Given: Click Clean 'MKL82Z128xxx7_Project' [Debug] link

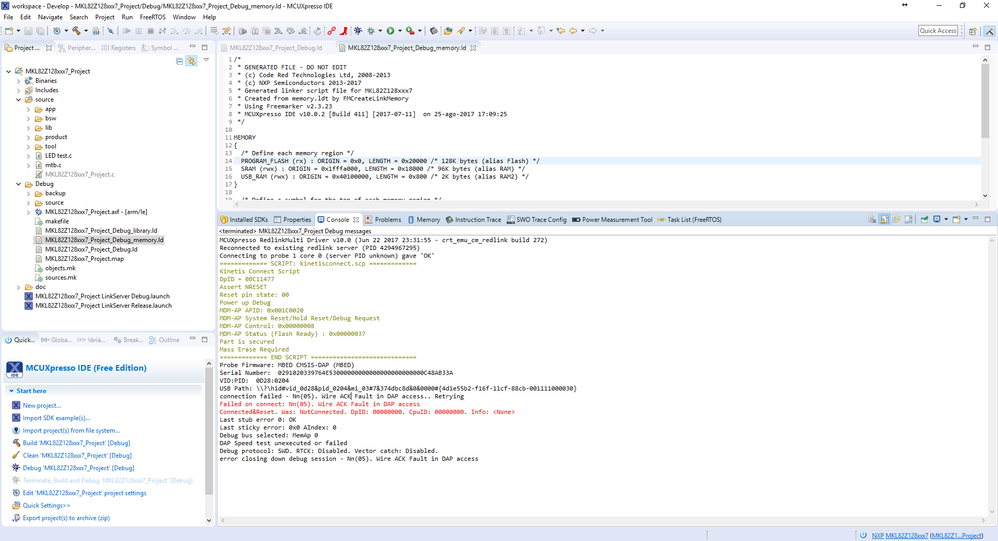Looking at the screenshot, I should click(x=77, y=456).
